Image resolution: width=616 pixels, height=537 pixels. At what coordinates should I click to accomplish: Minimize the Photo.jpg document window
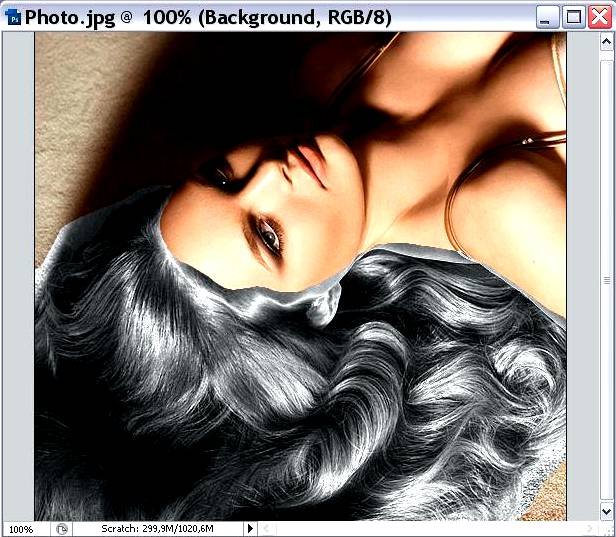point(546,16)
